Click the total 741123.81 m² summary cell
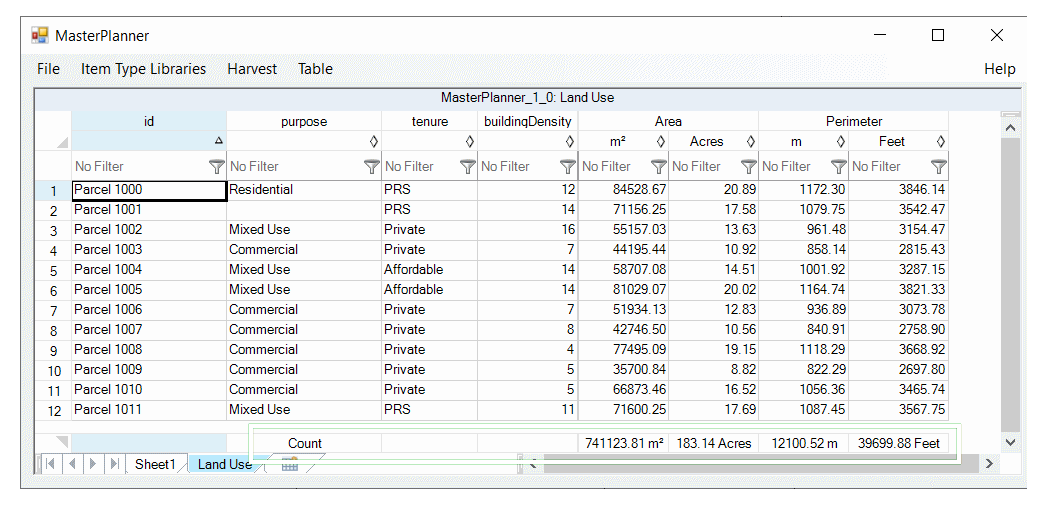 coord(624,443)
